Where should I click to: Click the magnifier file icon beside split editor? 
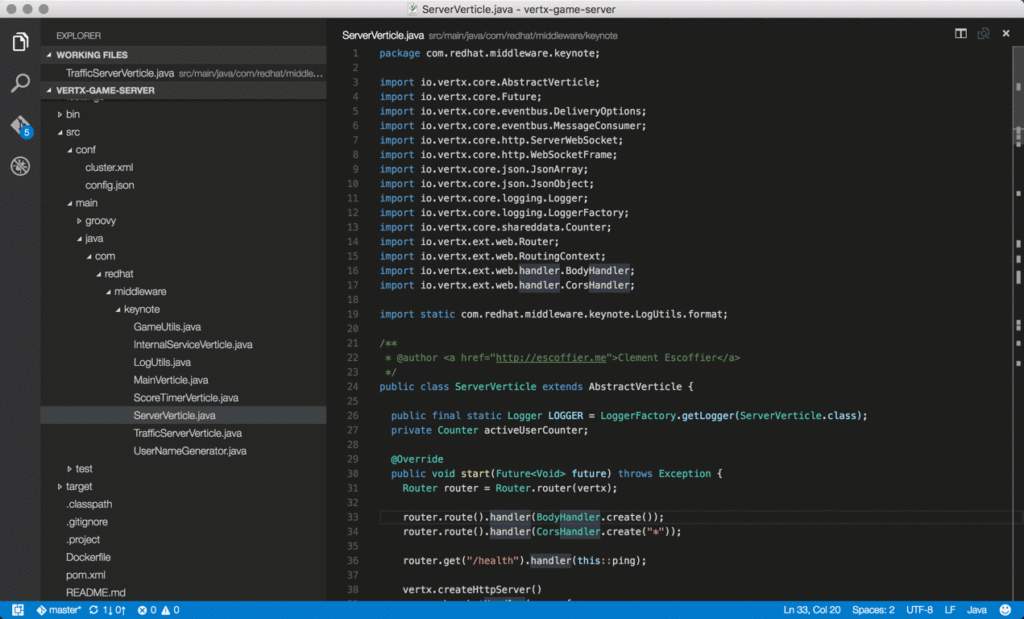pyautogui.click(x=984, y=34)
